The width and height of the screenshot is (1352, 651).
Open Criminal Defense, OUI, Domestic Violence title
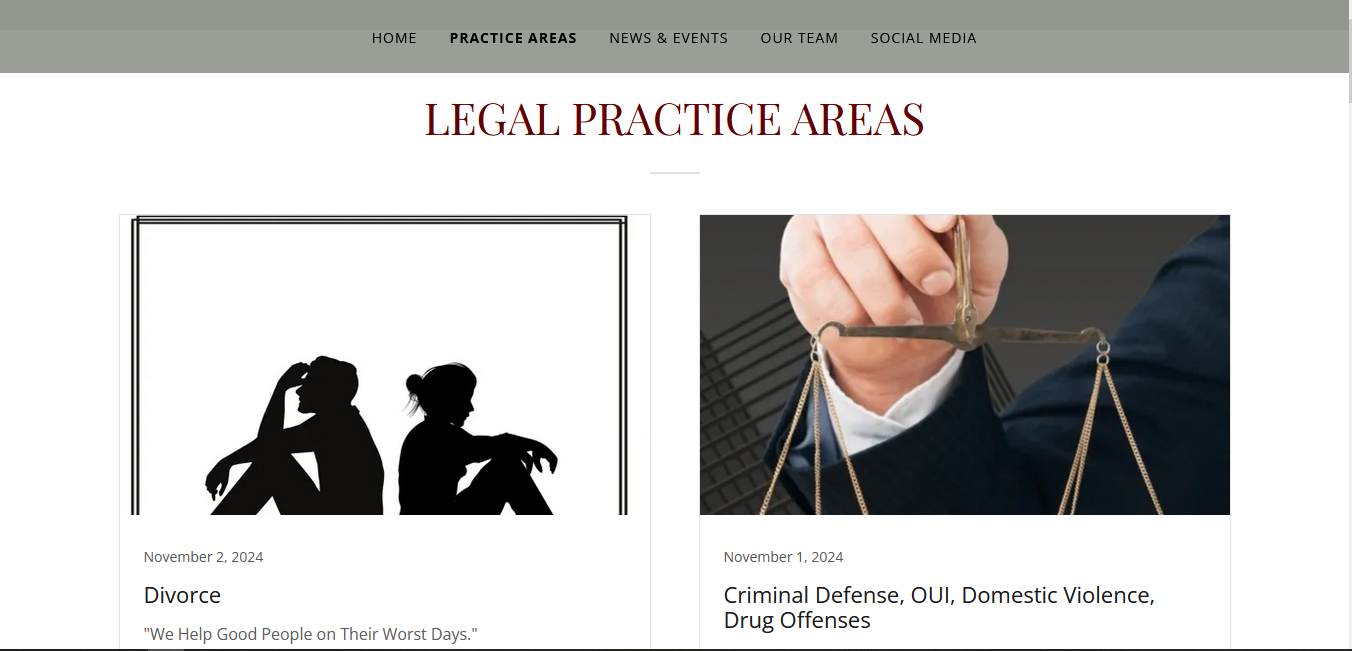[939, 607]
